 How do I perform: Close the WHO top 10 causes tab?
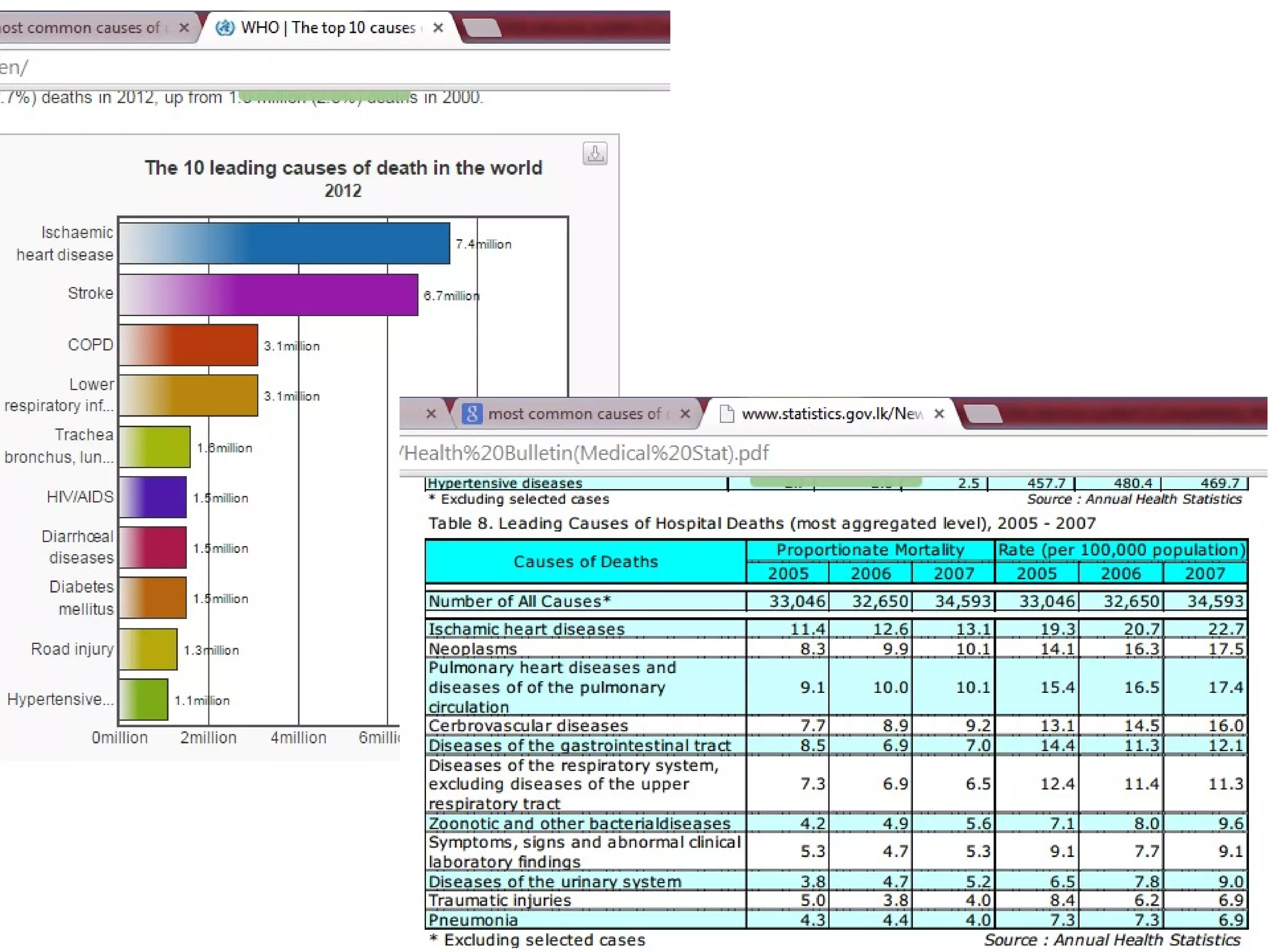(x=438, y=27)
